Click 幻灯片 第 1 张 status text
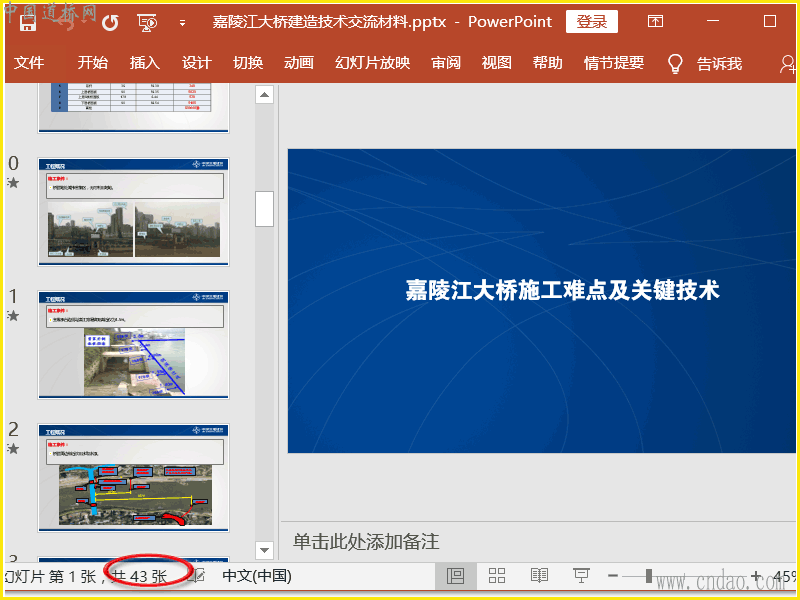Screen dimensions: 800x600 (51, 577)
